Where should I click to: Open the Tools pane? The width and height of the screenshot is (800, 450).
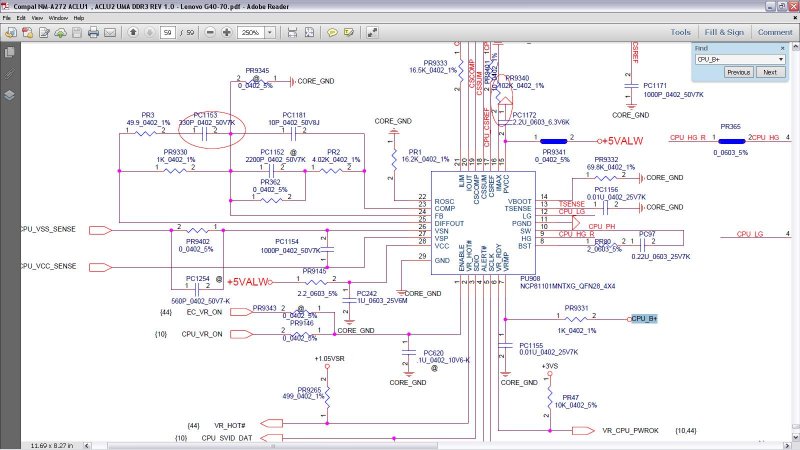[681, 32]
